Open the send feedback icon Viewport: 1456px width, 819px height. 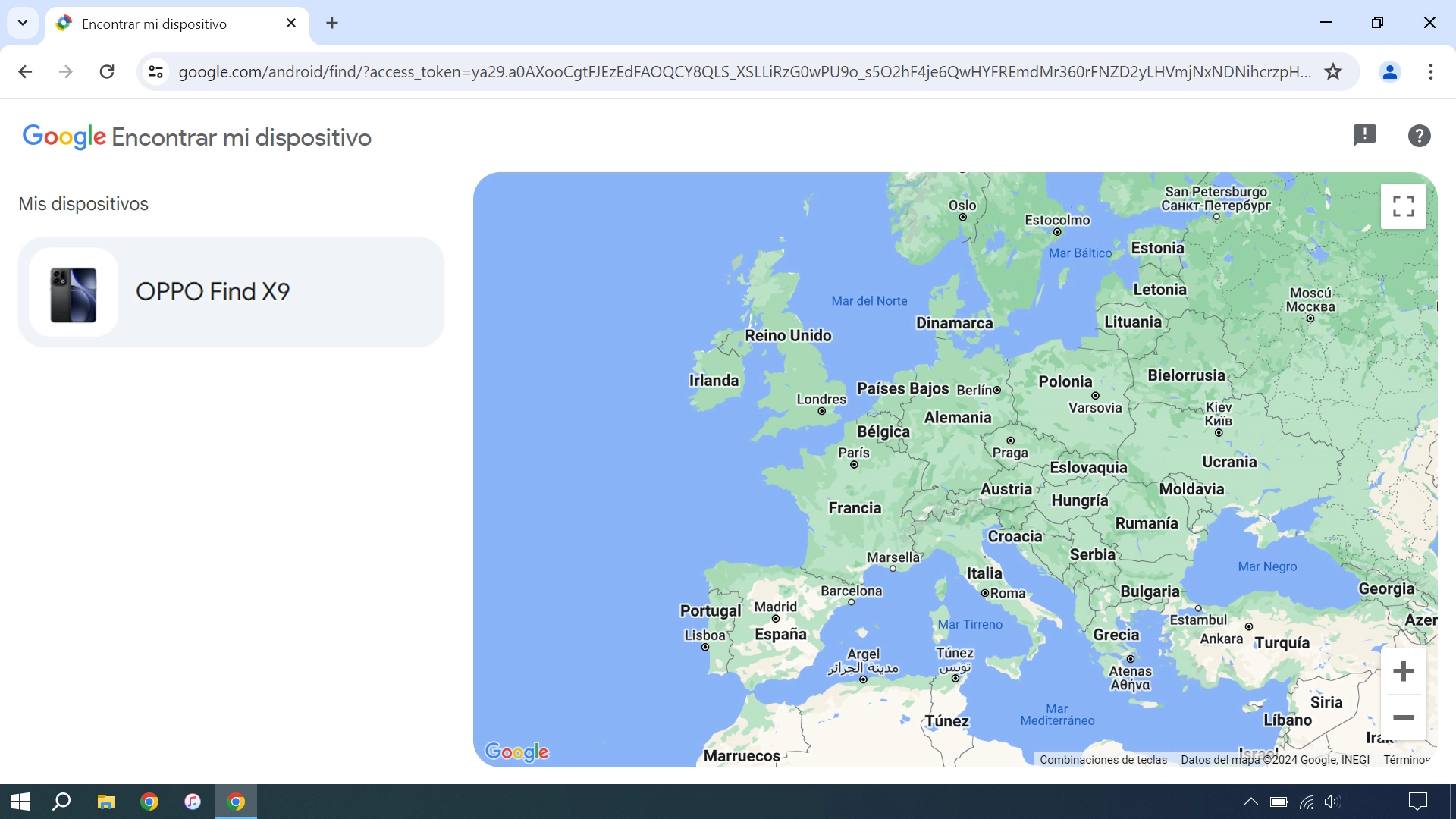tap(1364, 136)
